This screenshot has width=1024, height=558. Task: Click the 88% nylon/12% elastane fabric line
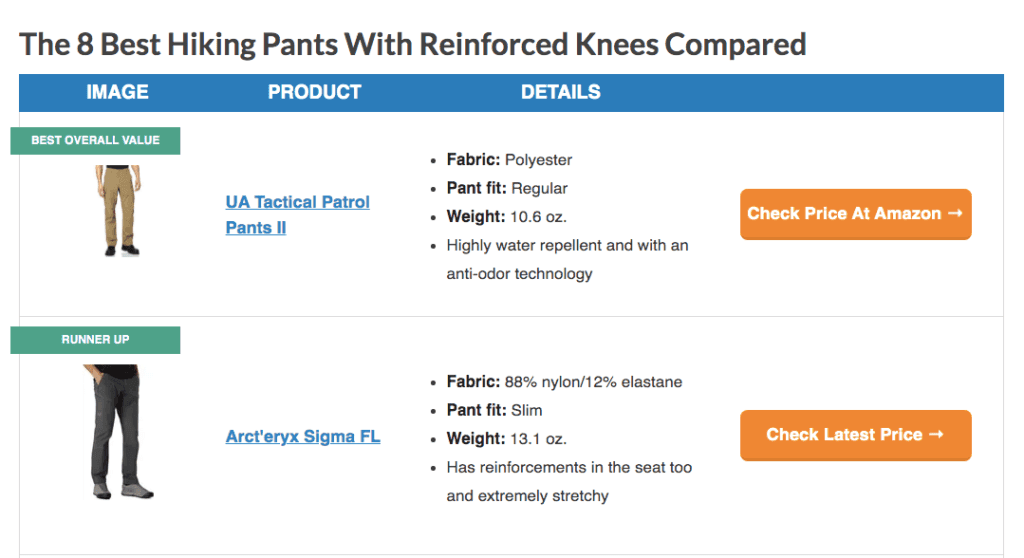tap(564, 382)
